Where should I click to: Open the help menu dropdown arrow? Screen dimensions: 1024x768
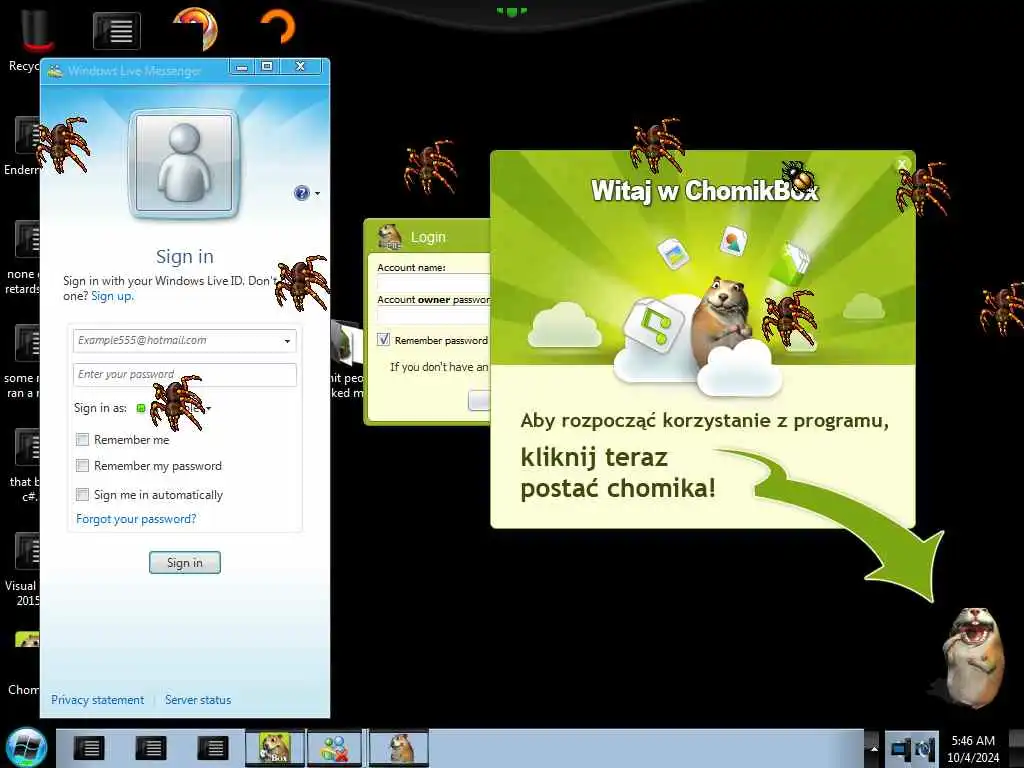pos(317,193)
